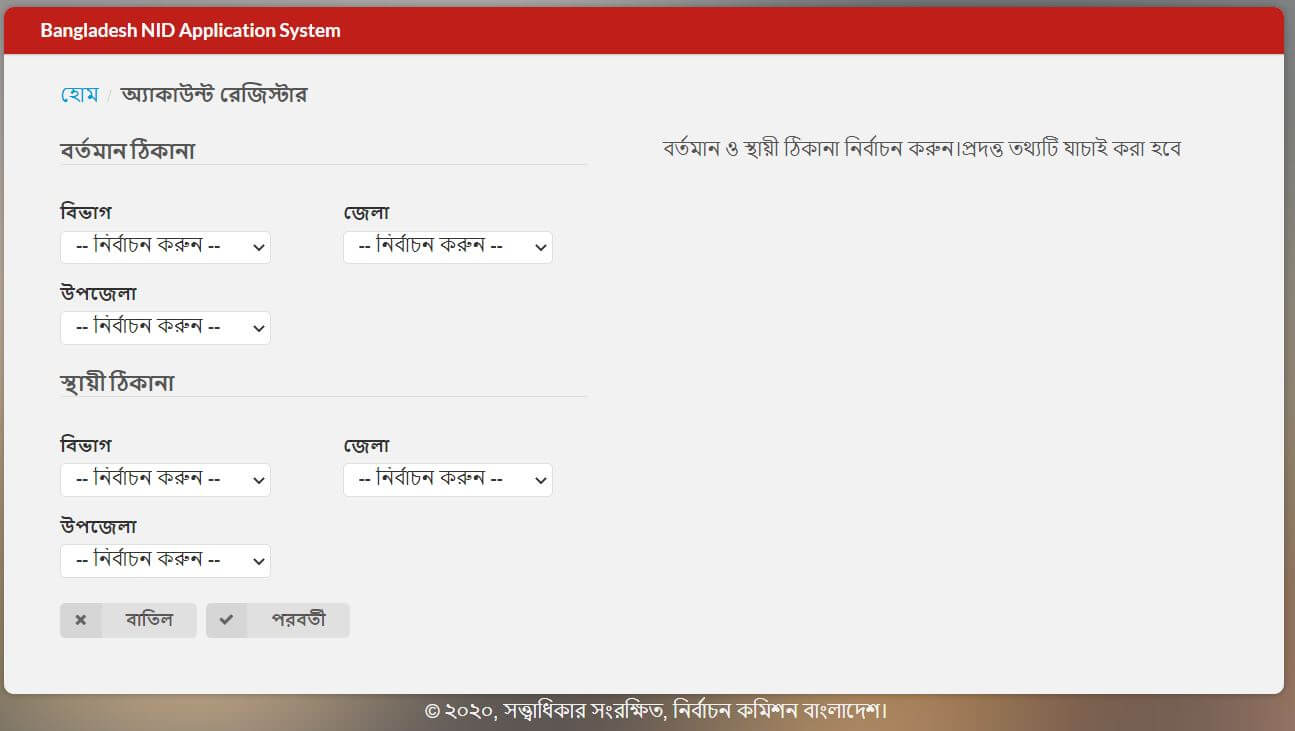Click the dropdown arrow of current address বিভাগ selector
Screen dimensions: 1295x731
[x=258, y=247]
